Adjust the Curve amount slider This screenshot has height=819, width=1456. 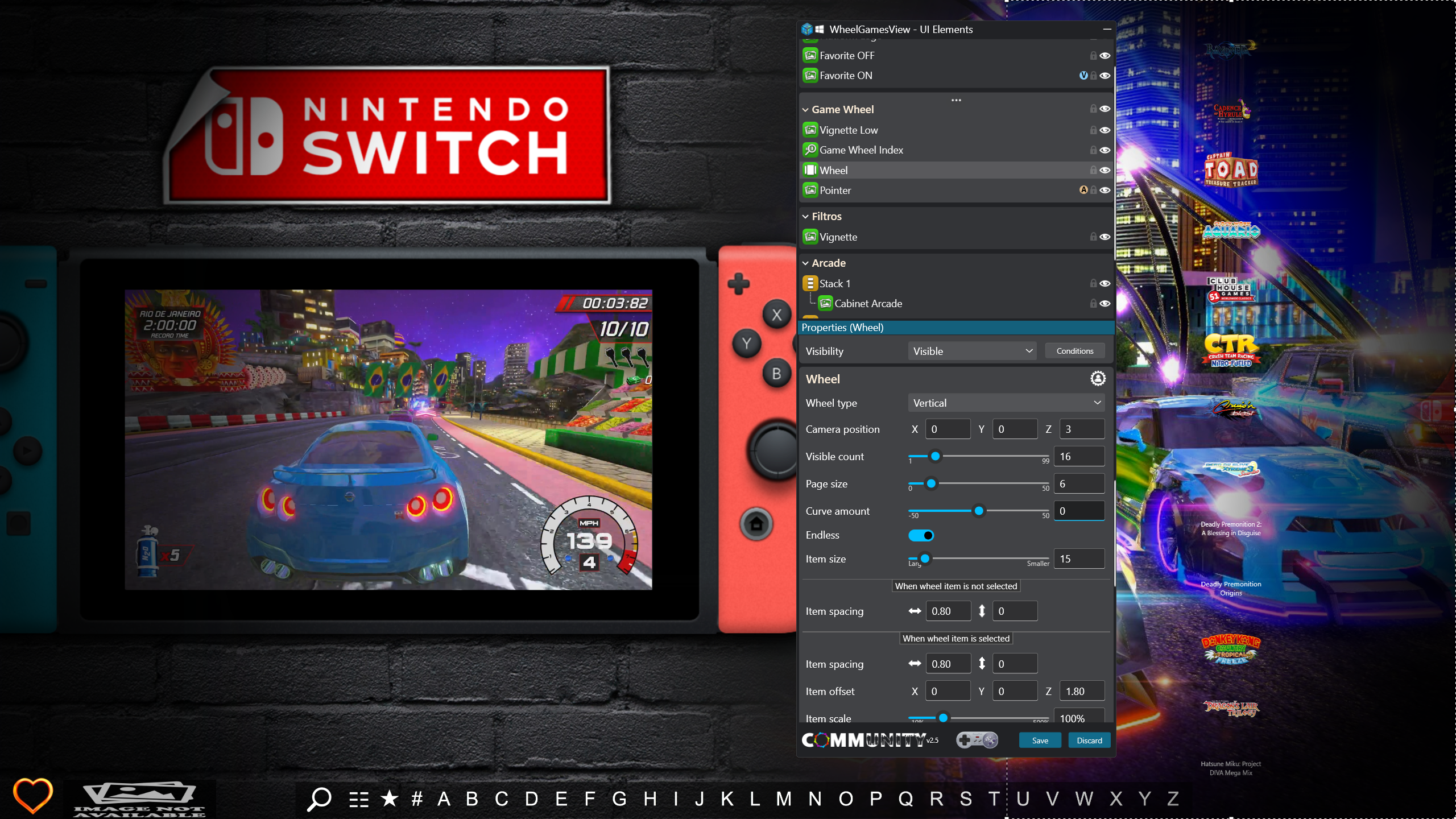tap(979, 511)
